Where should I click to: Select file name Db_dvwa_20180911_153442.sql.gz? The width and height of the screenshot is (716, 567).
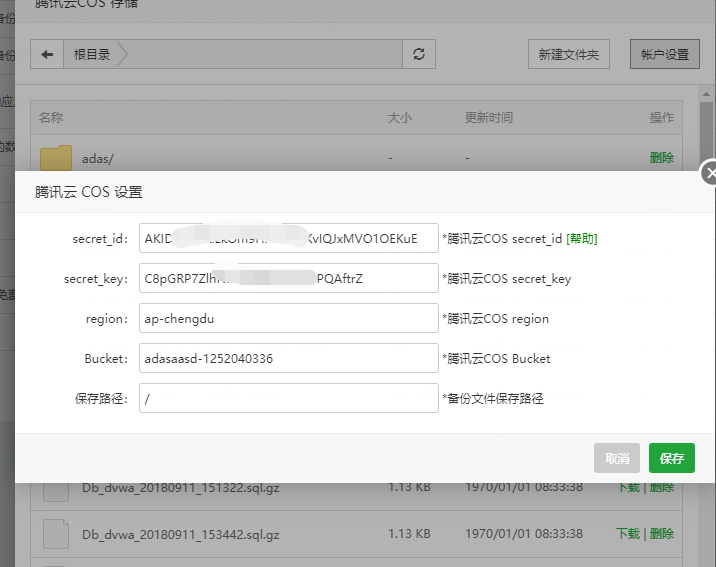180,535
